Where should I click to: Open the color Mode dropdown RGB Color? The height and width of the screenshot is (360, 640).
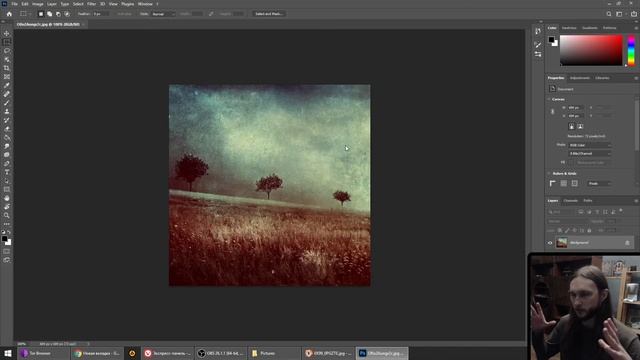coord(590,145)
